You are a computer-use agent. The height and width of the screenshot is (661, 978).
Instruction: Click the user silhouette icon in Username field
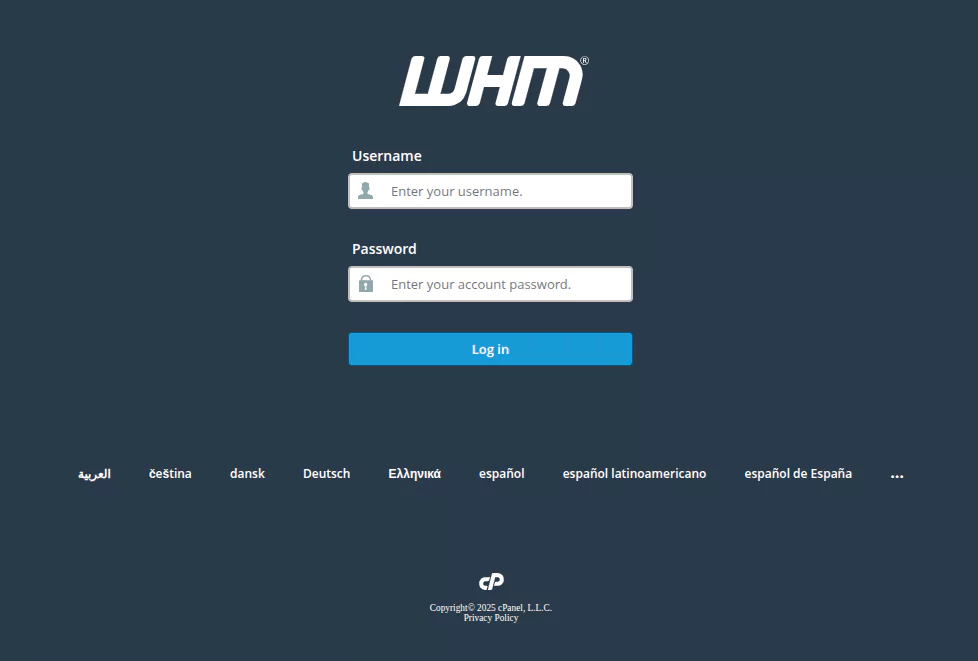[366, 191]
